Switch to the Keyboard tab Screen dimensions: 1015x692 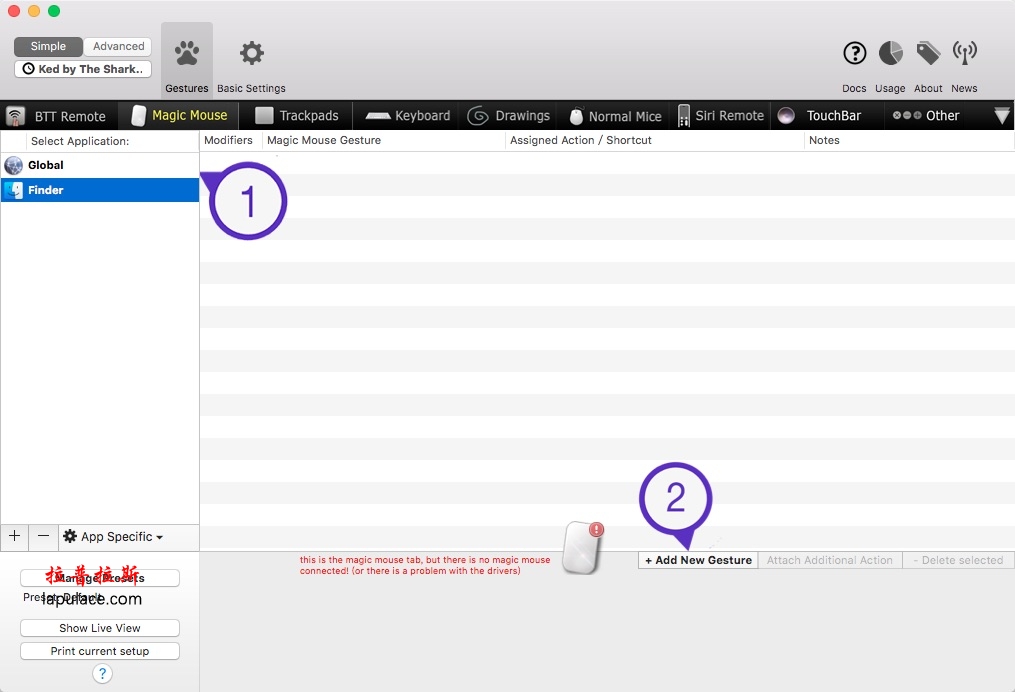click(407, 116)
